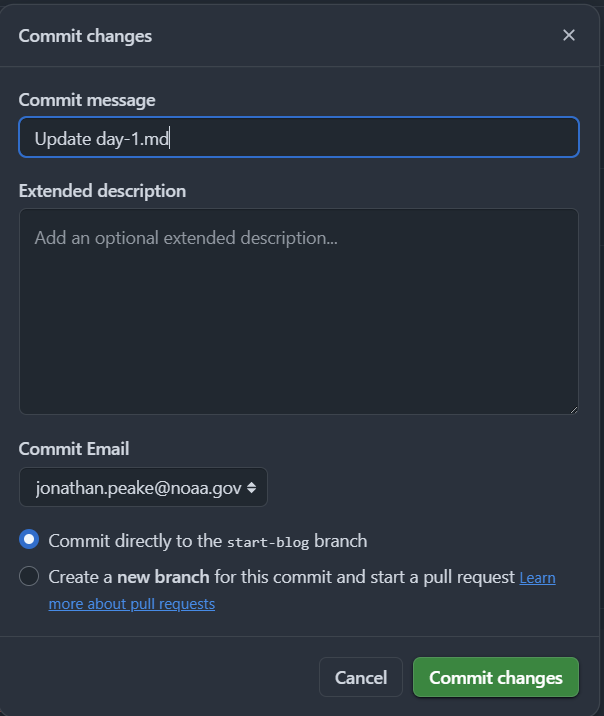This screenshot has width=604, height=716.
Task: Click the 'Update day-1.md' commit message field
Action: [x=299, y=137]
